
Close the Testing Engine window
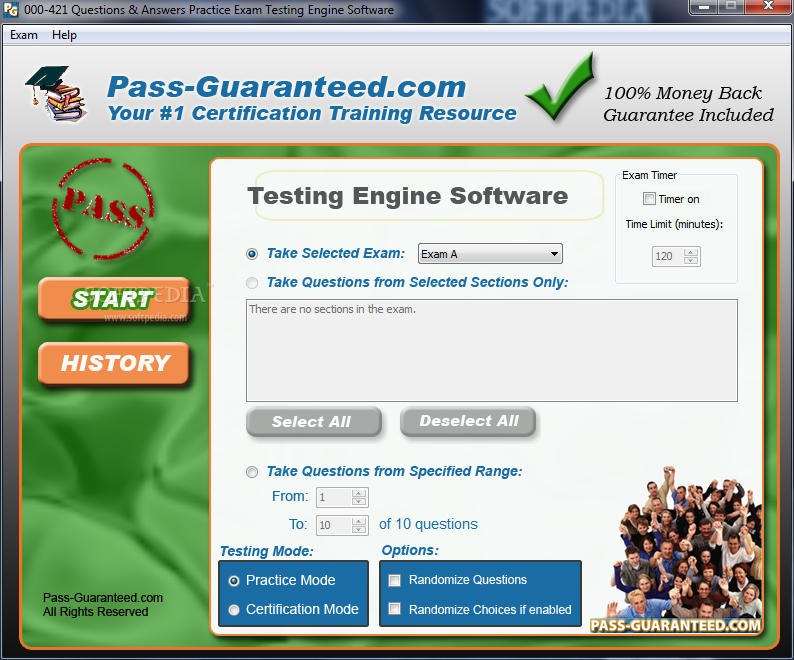(768, 7)
